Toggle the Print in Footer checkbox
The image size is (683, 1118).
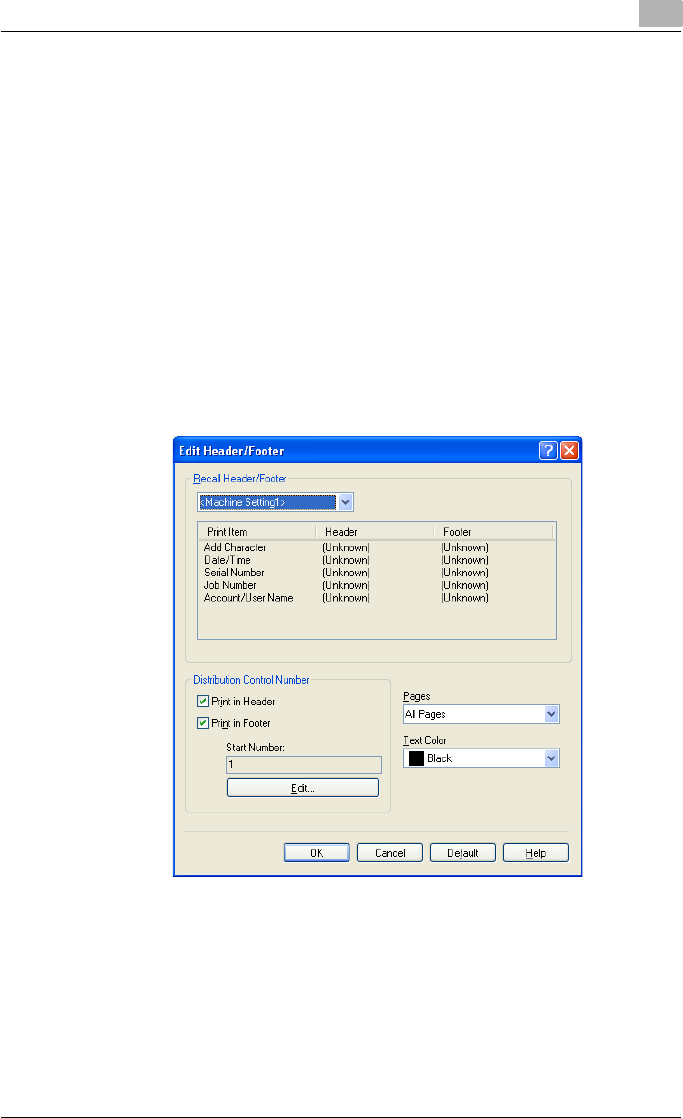click(x=203, y=723)
